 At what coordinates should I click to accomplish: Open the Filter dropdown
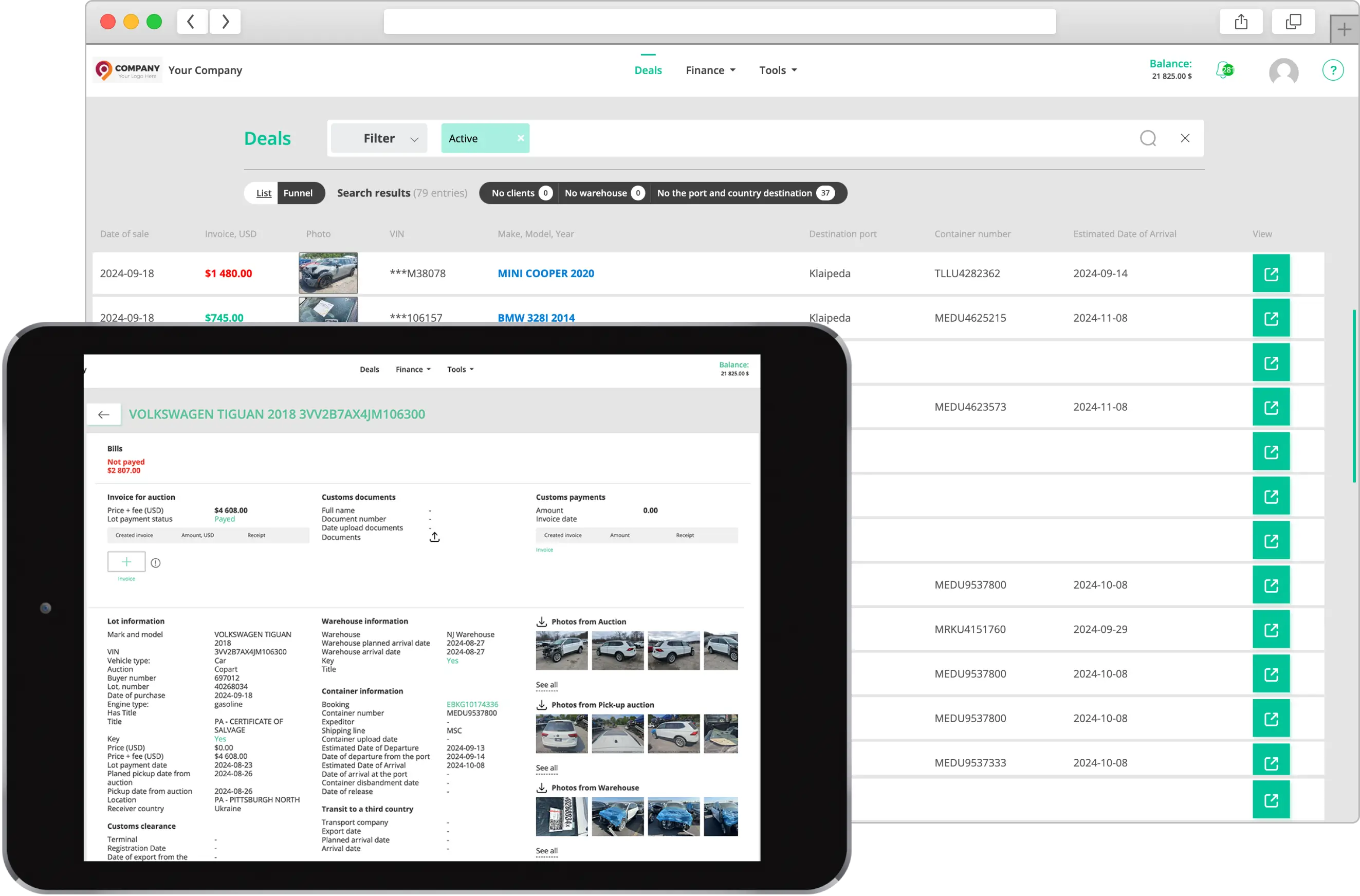[379, 138]
